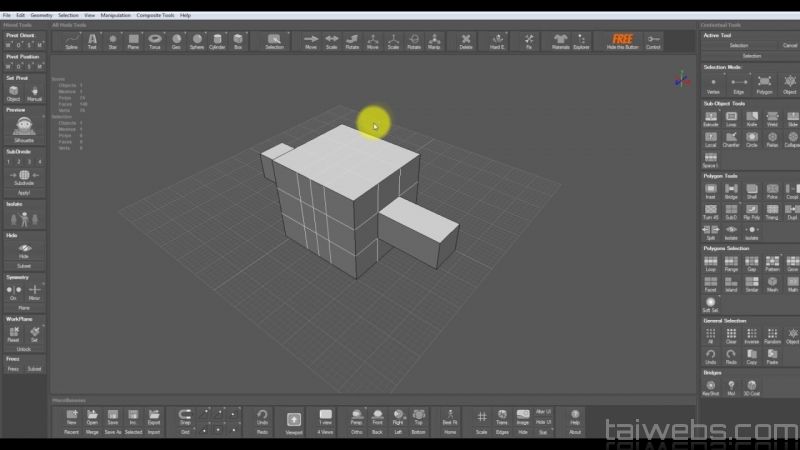Select the Torus primitive tool
The width and height of the screenshot is (800, 450).
click(155, 40)
